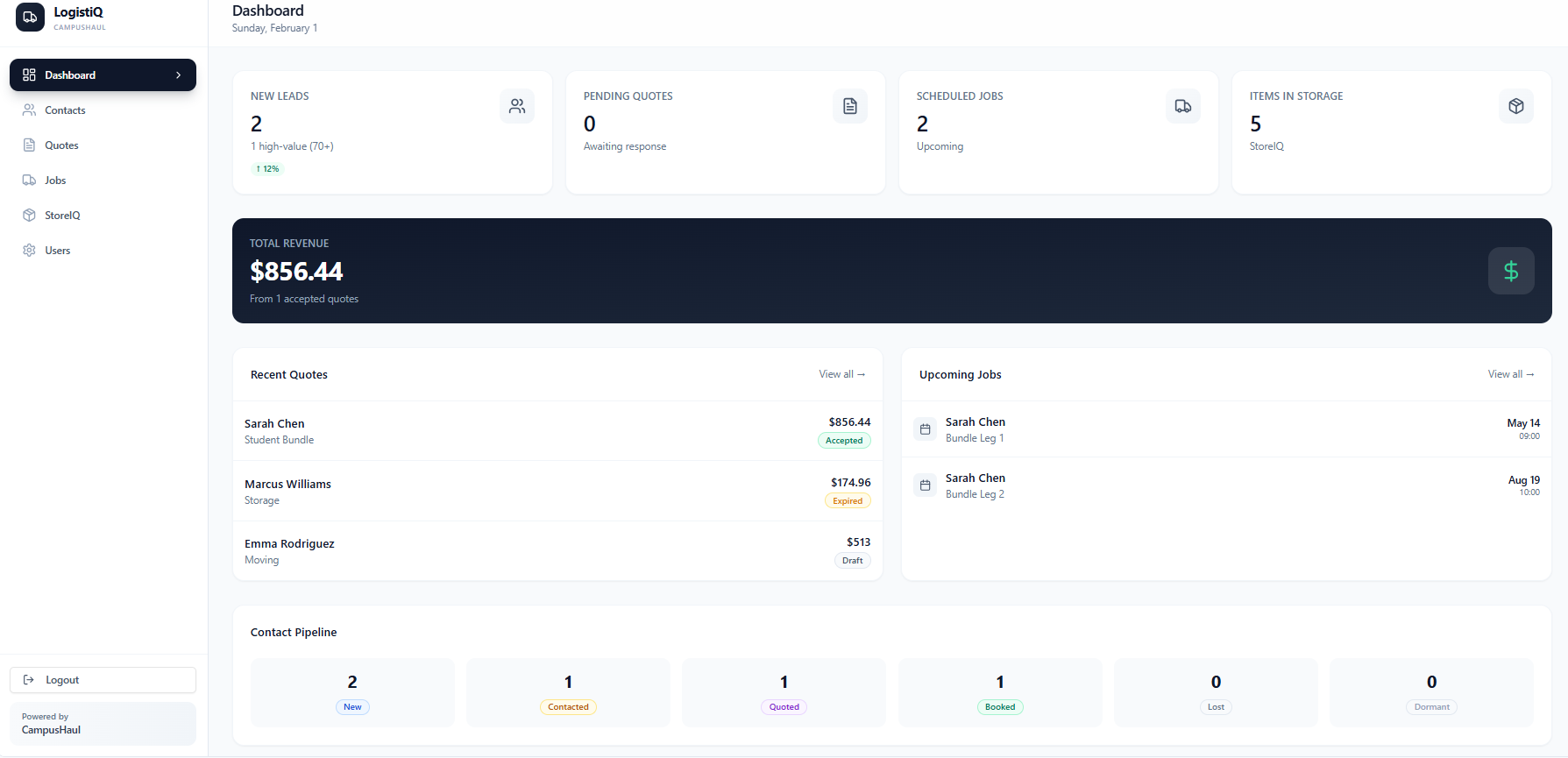Click the green dollar sign revenue icon

tap(1510, 271)
